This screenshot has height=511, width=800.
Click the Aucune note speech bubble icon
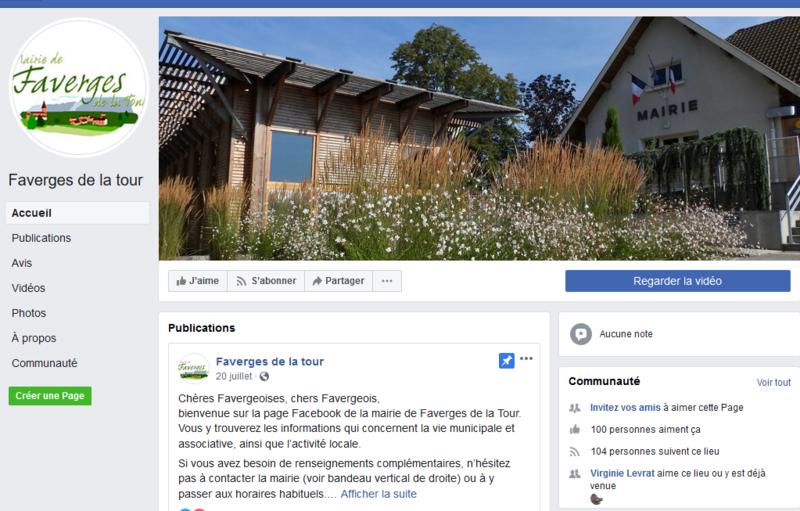[x=581, y=334]
